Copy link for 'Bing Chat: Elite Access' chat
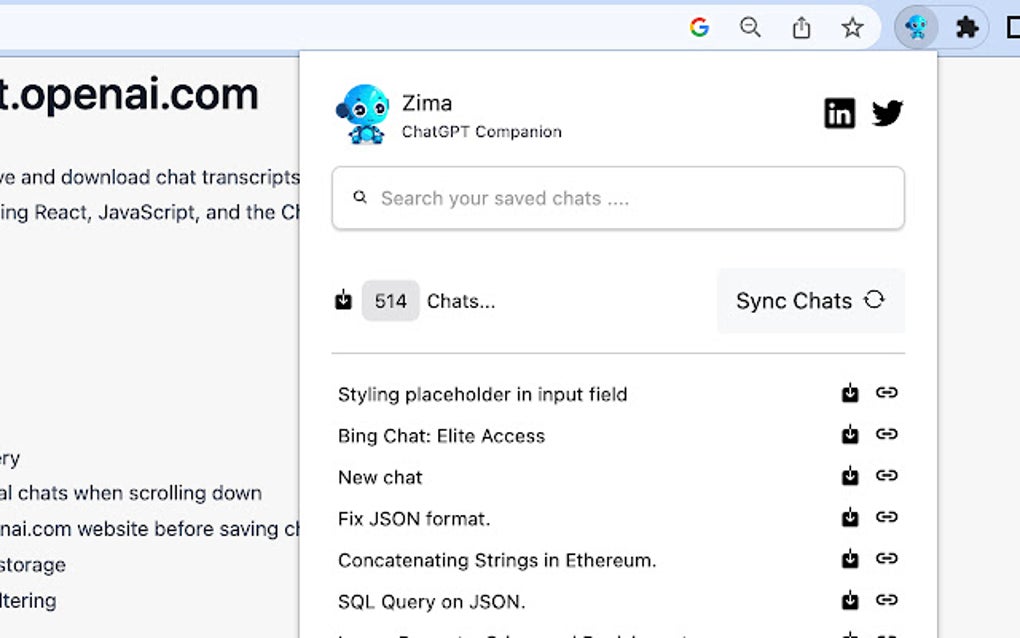Image resolution: width=1020 pixels, height=638 pixels. pyautogui.click(x=888, y=434)
